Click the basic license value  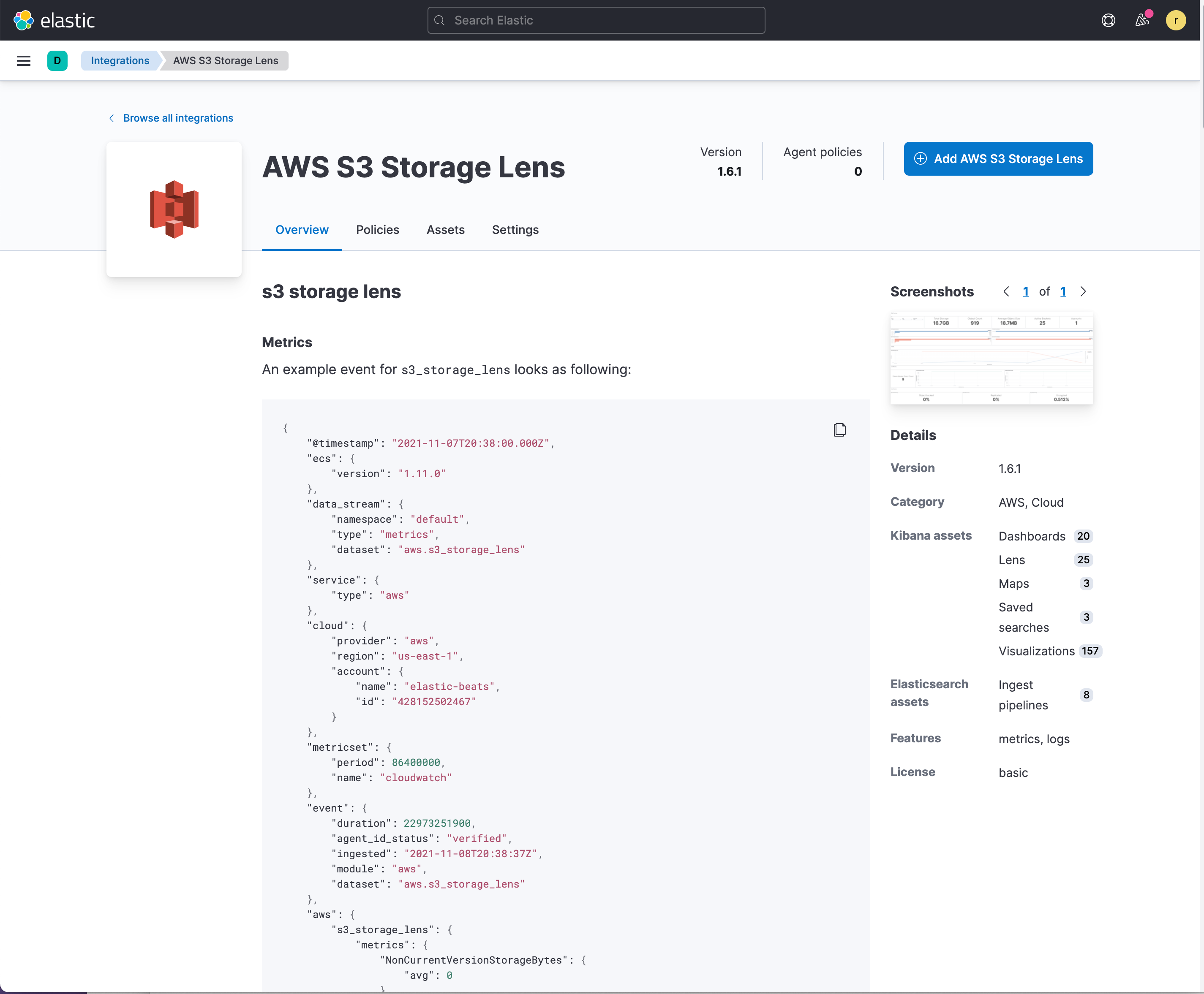[x=1013, y=772]
